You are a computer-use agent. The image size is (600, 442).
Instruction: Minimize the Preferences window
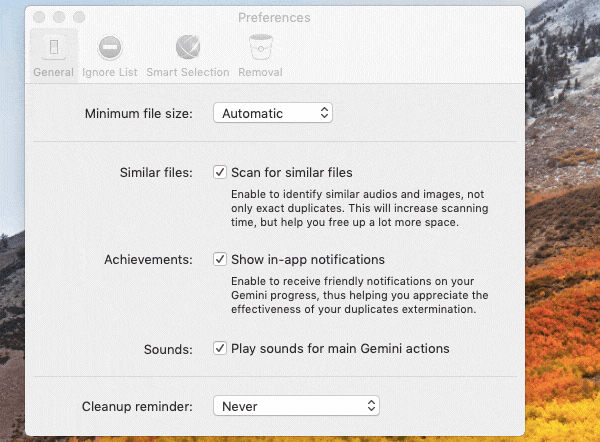pos(59,17)
